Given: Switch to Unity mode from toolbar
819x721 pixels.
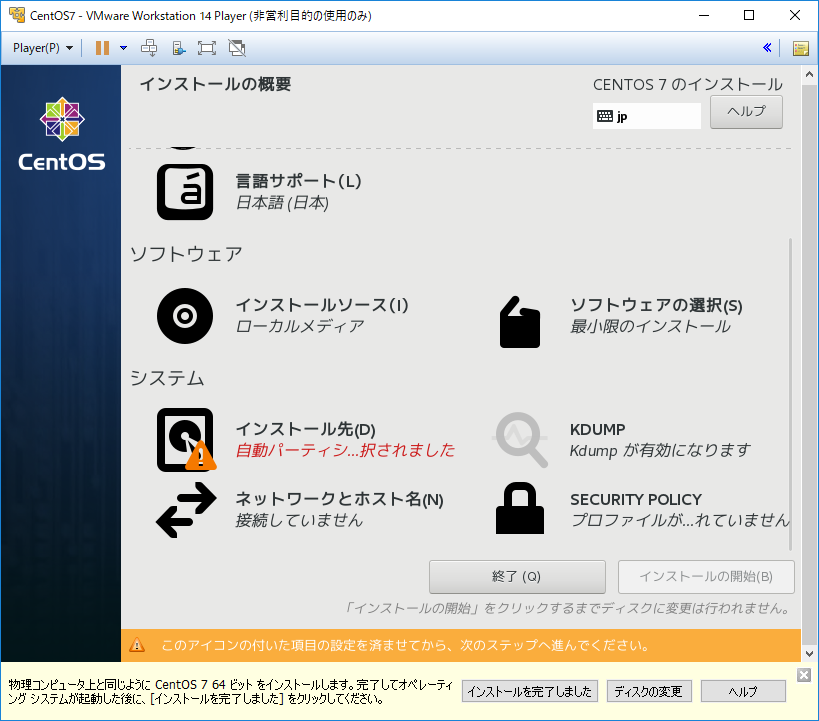Looking at the screenshot, I should (236, 47).
